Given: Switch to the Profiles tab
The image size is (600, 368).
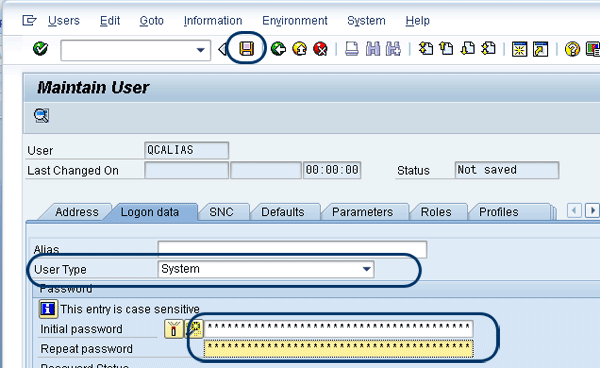Looking at the screenshot, I should (x=499, y=212).
